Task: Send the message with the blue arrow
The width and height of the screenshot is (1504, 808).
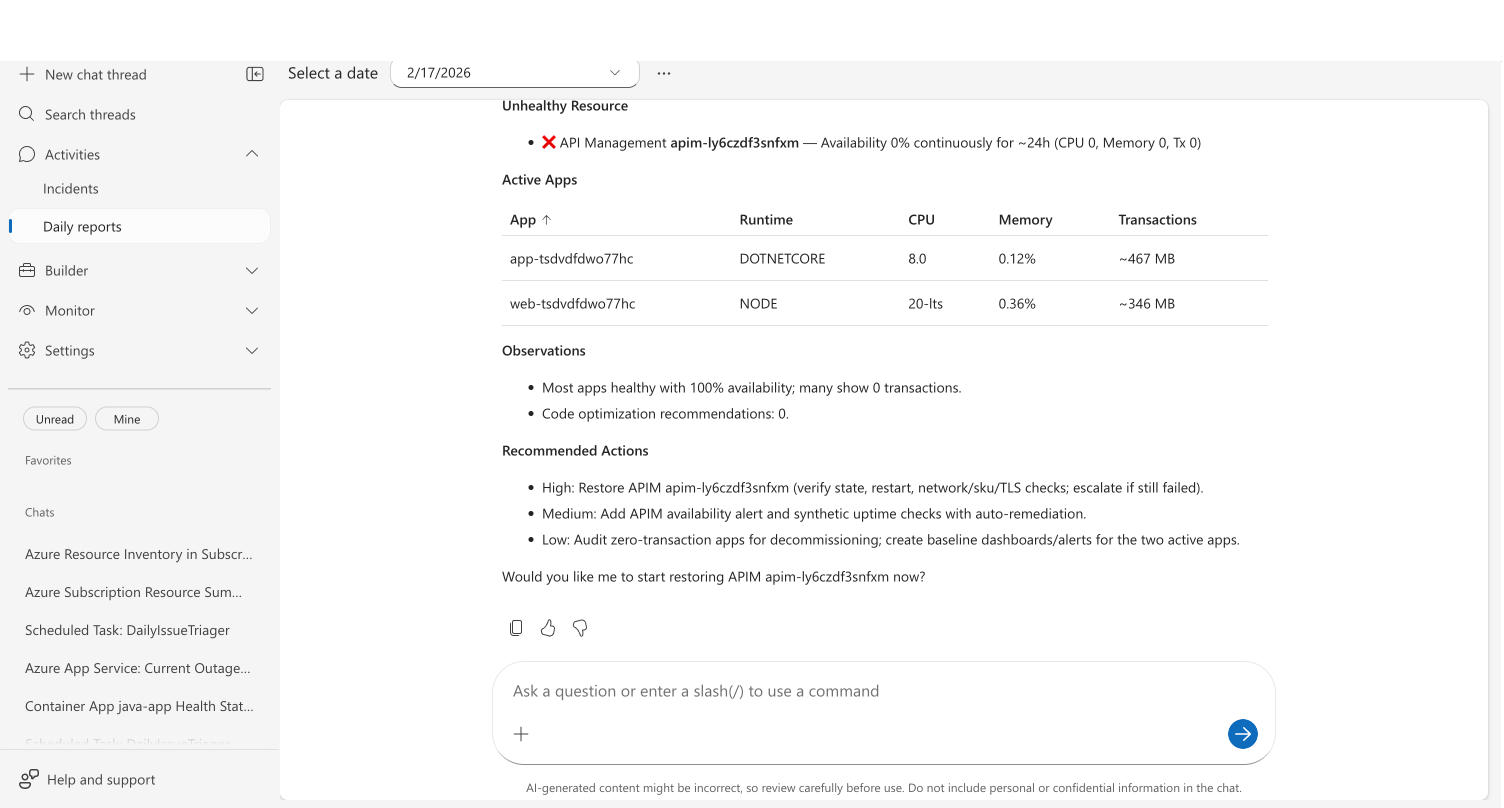Action: point(1242,734)
